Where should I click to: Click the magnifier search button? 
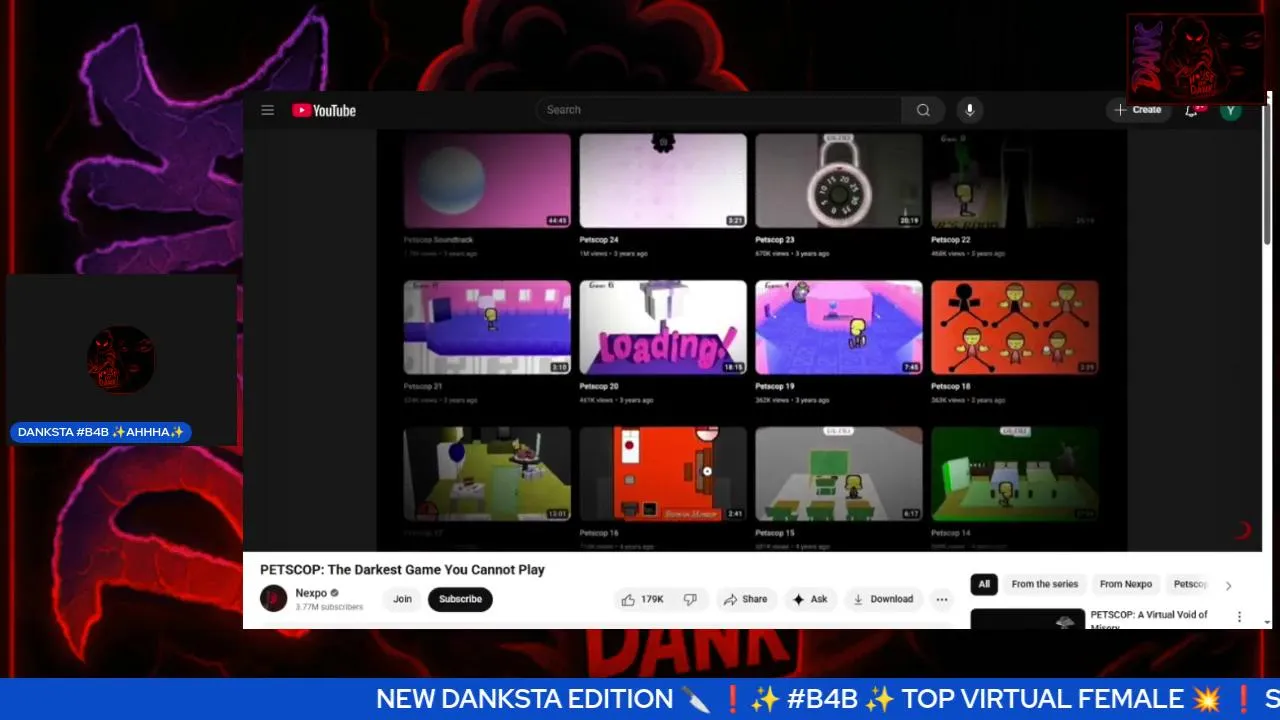[923, 110]
